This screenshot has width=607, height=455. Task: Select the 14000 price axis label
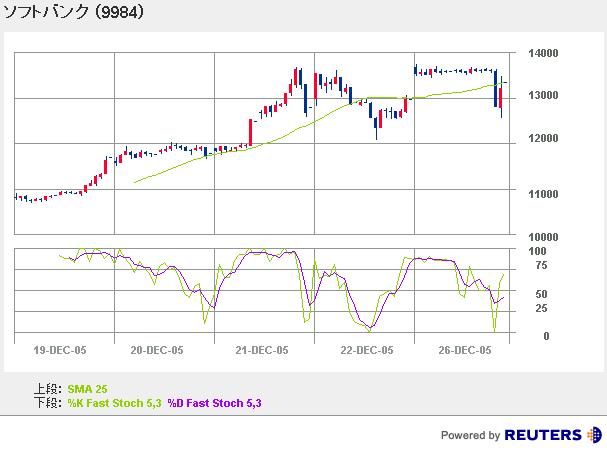pyautogui.click(x=543, y=53)
